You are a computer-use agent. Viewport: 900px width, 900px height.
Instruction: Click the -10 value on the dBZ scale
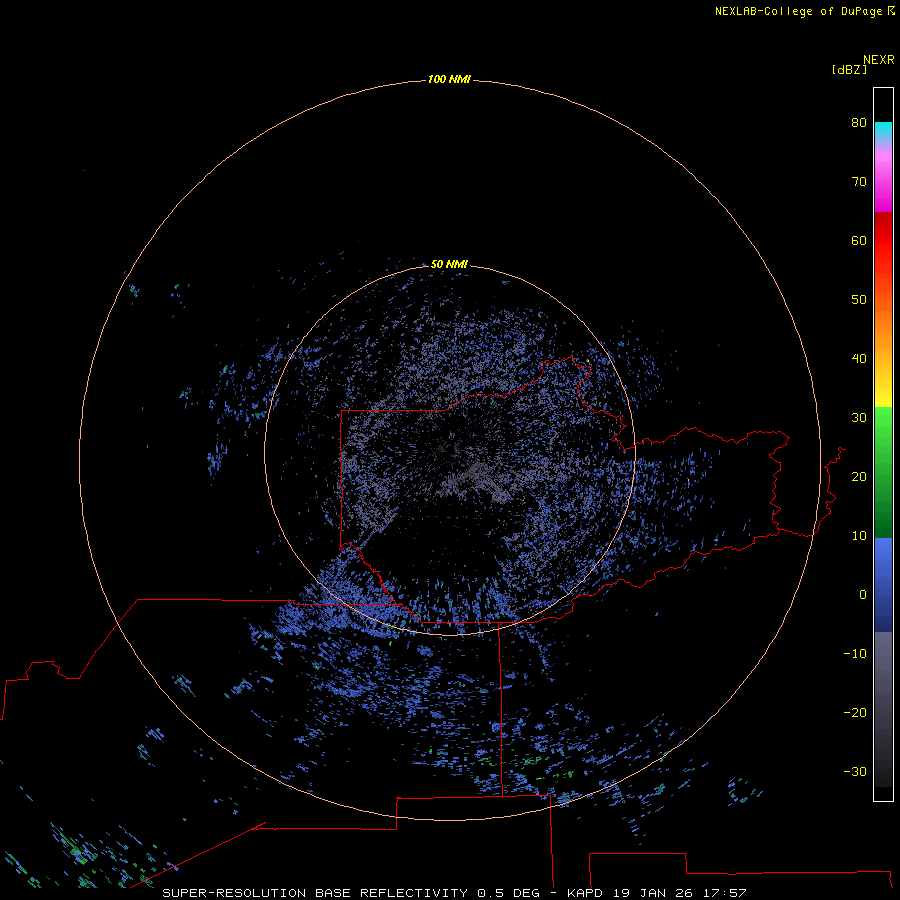tap(855, 654)
